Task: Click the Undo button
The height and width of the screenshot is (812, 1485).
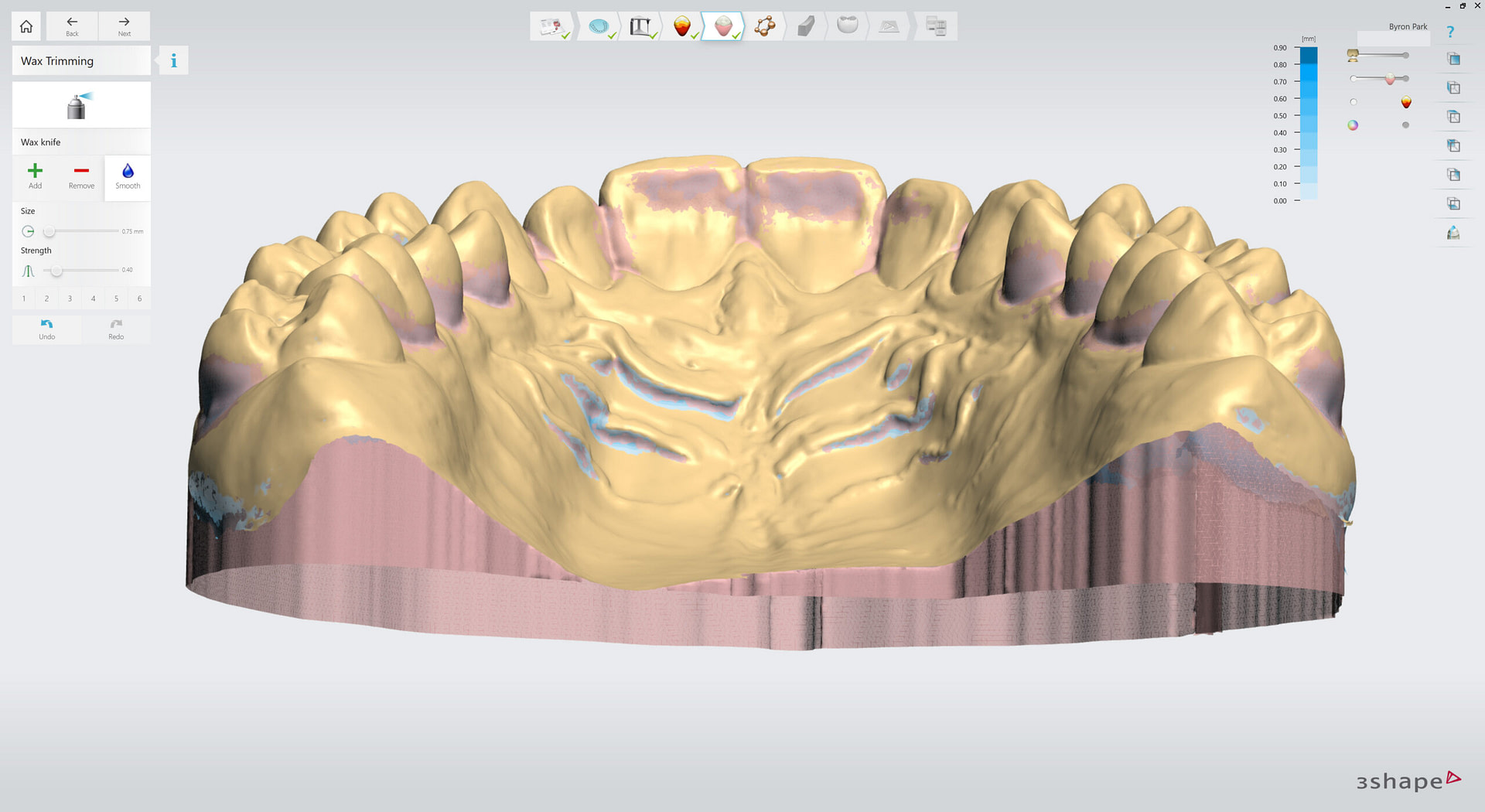Action: point(46,329)
